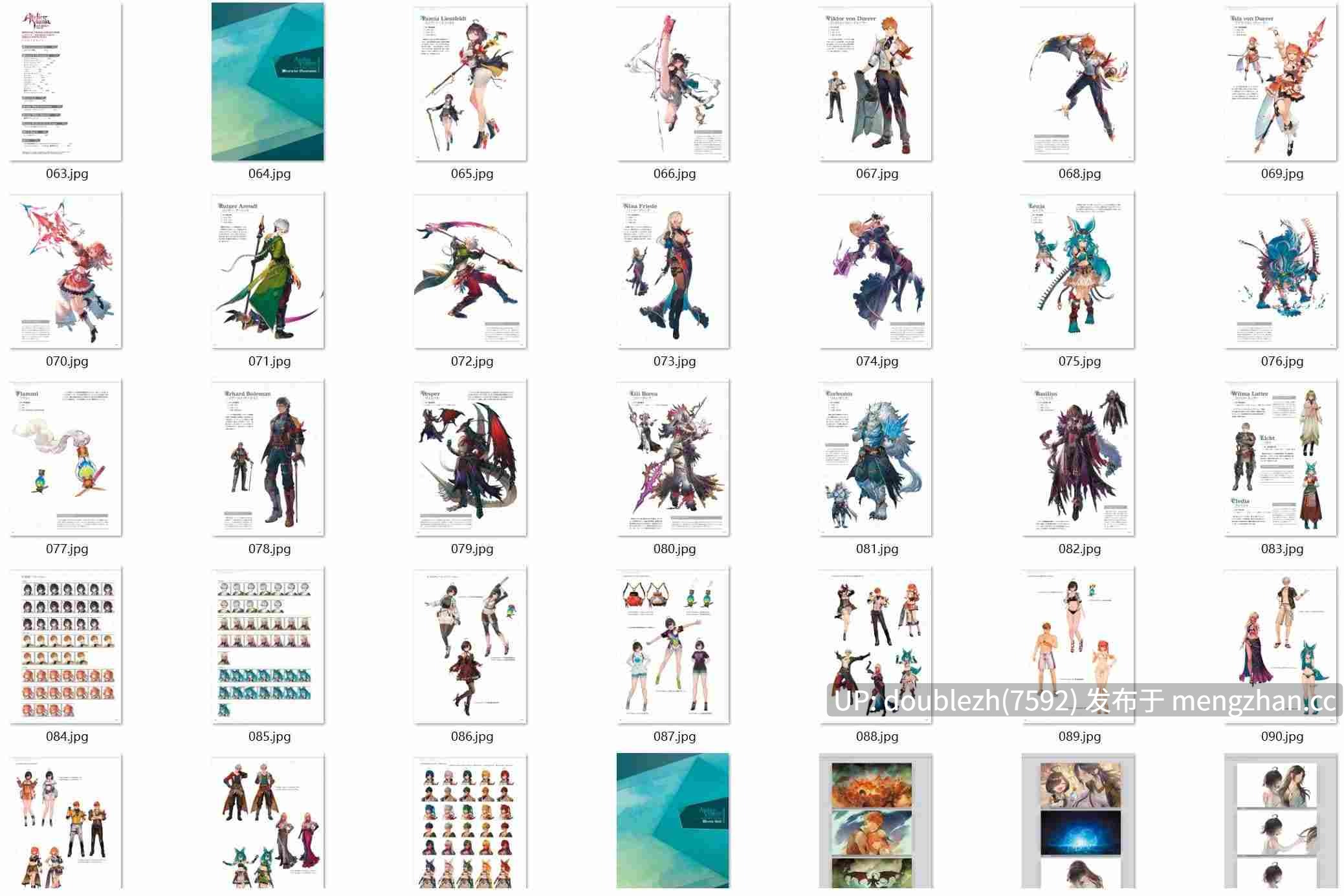Click the file name label 076.jpg
The image size is (1344, 896).
[1282, 361]
